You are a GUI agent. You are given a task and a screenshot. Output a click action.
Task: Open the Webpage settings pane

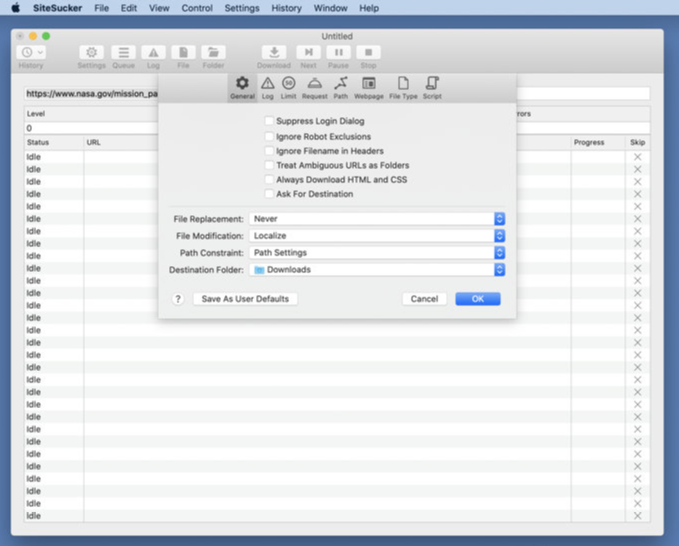click(369, 87)
